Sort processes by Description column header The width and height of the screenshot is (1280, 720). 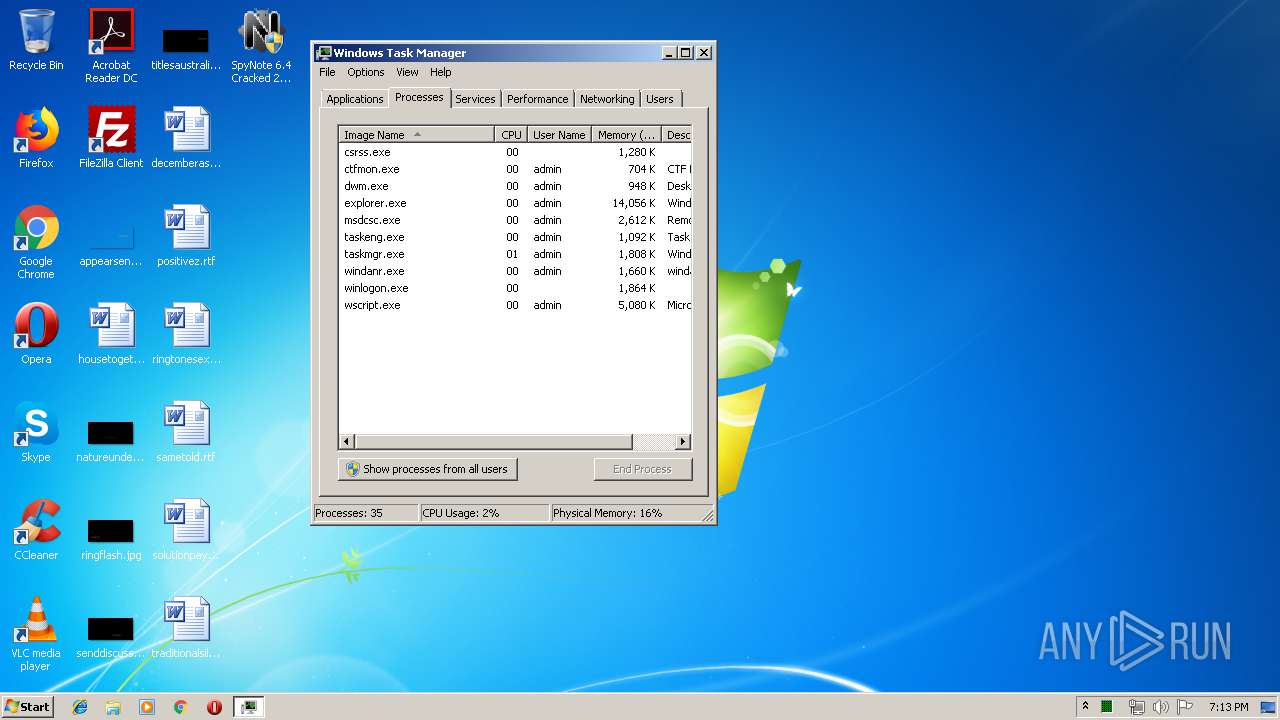(677, 135)
